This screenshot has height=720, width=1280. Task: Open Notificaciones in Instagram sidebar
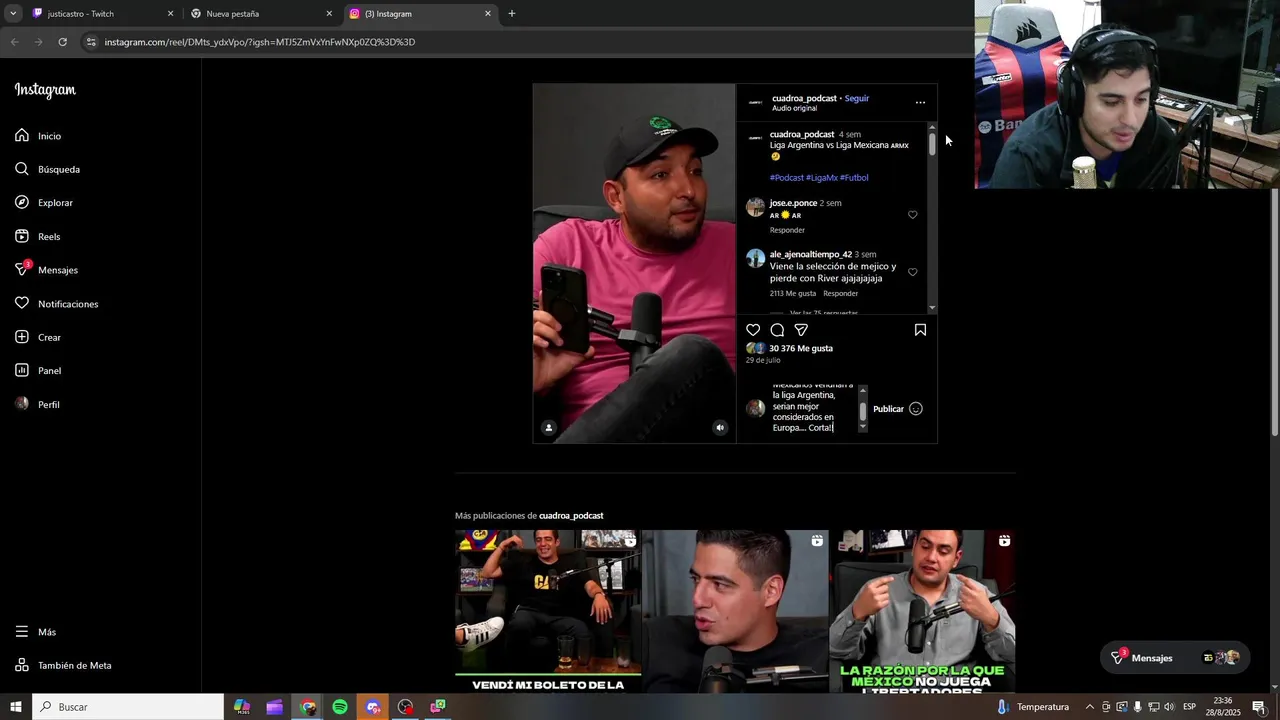(x=56, y=303)
